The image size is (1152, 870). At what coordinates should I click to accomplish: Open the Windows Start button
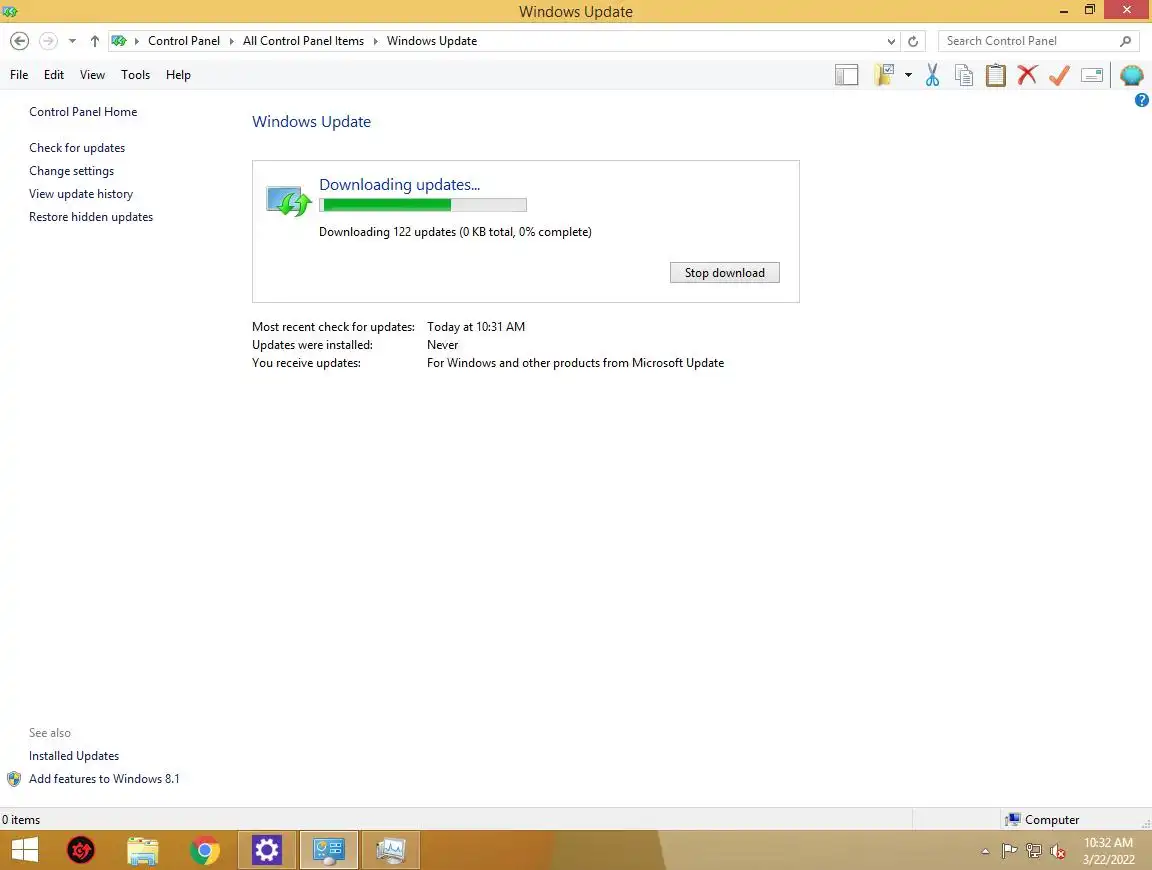coord(25,851)
